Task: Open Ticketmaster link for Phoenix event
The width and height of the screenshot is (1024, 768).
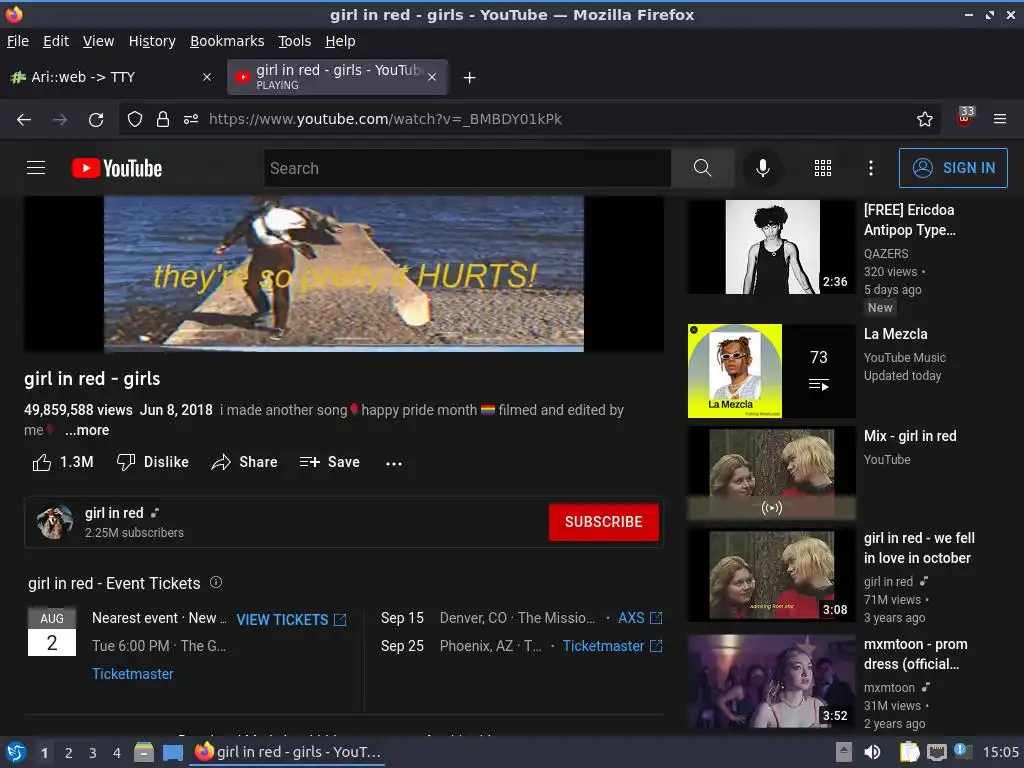Action: pyautogui.click(x=613, y=646)
